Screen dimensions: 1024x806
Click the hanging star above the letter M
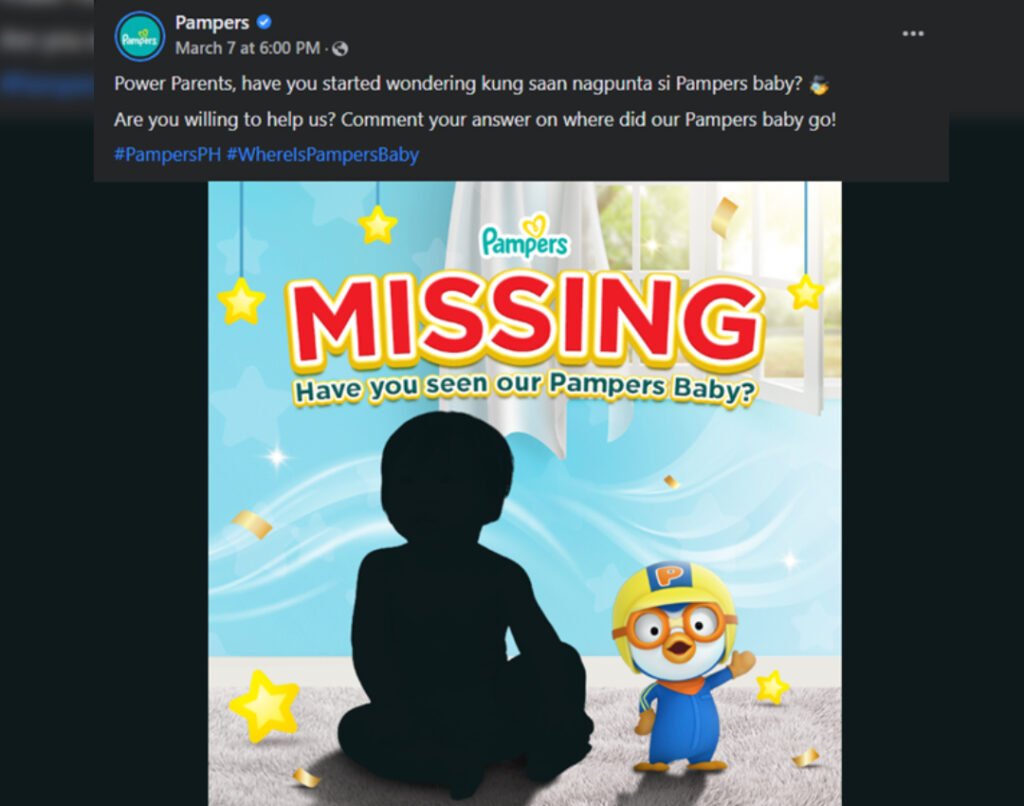241,300
